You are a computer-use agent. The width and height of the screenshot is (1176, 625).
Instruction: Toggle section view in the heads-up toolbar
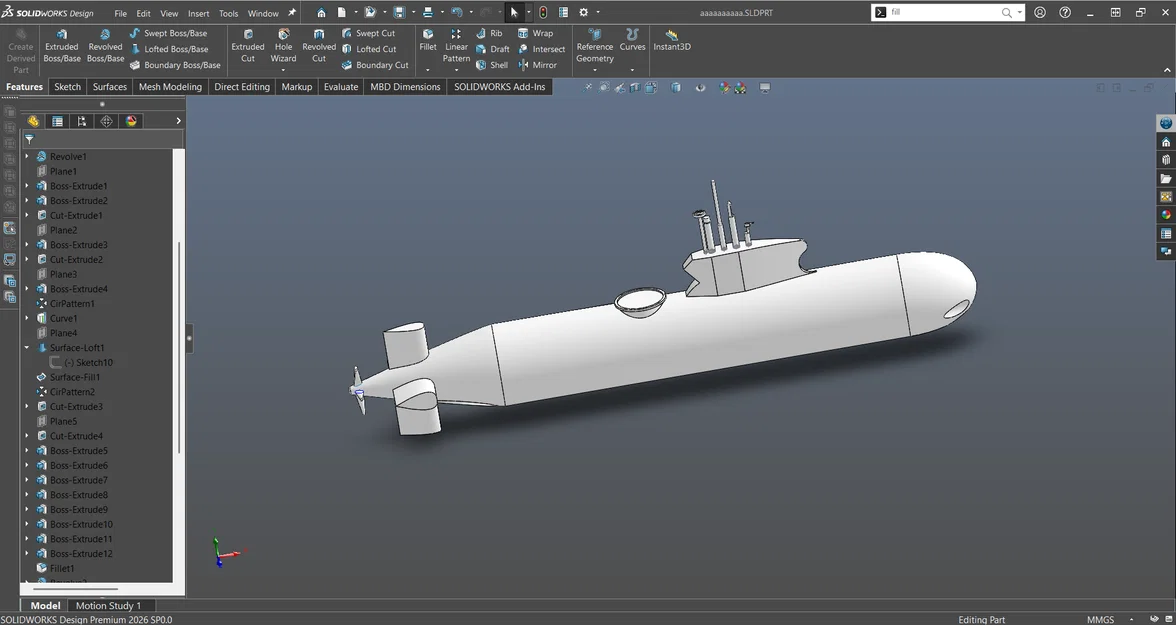coord(635,87)
